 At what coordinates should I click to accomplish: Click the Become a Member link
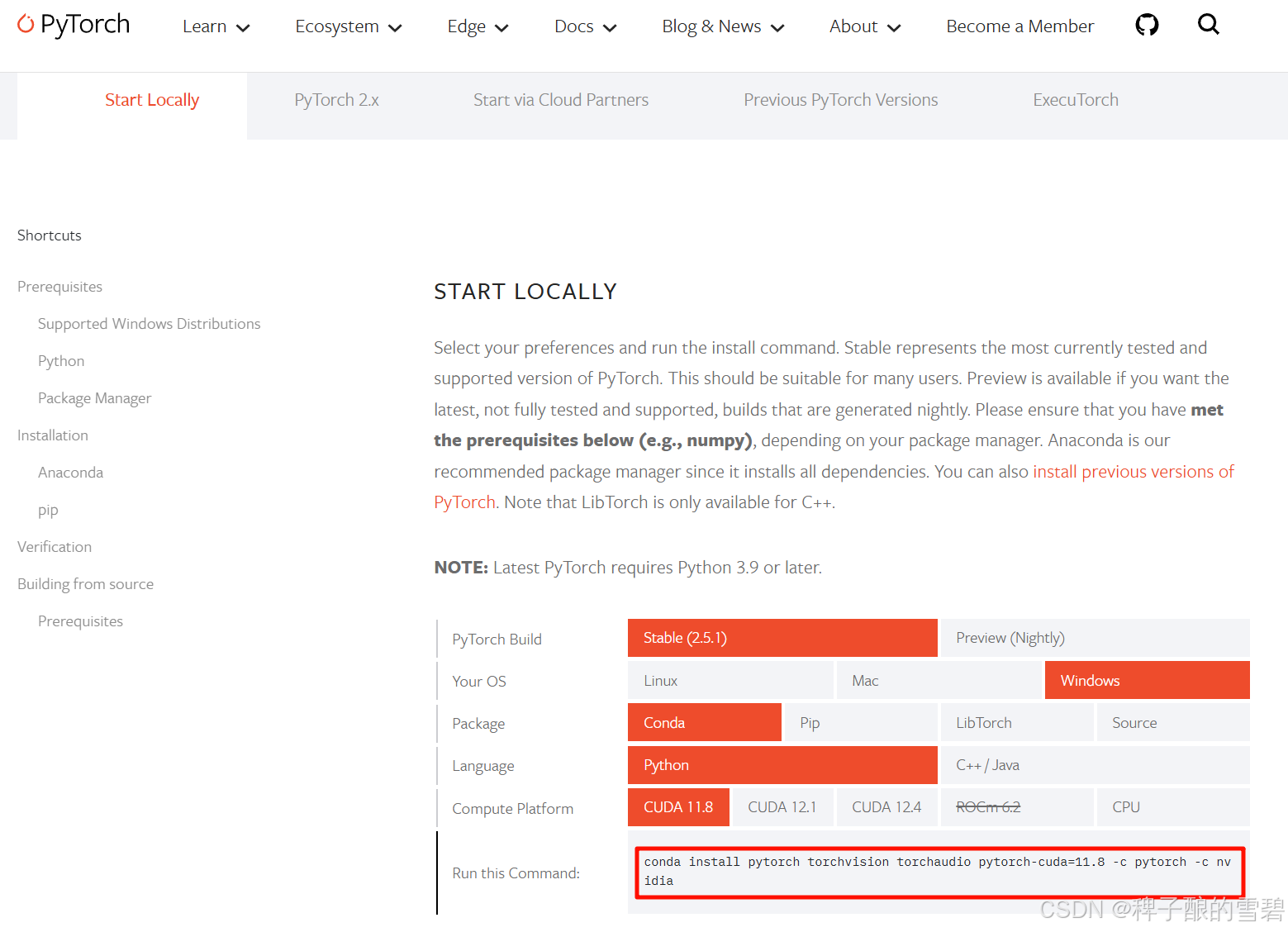[1019, 26]
